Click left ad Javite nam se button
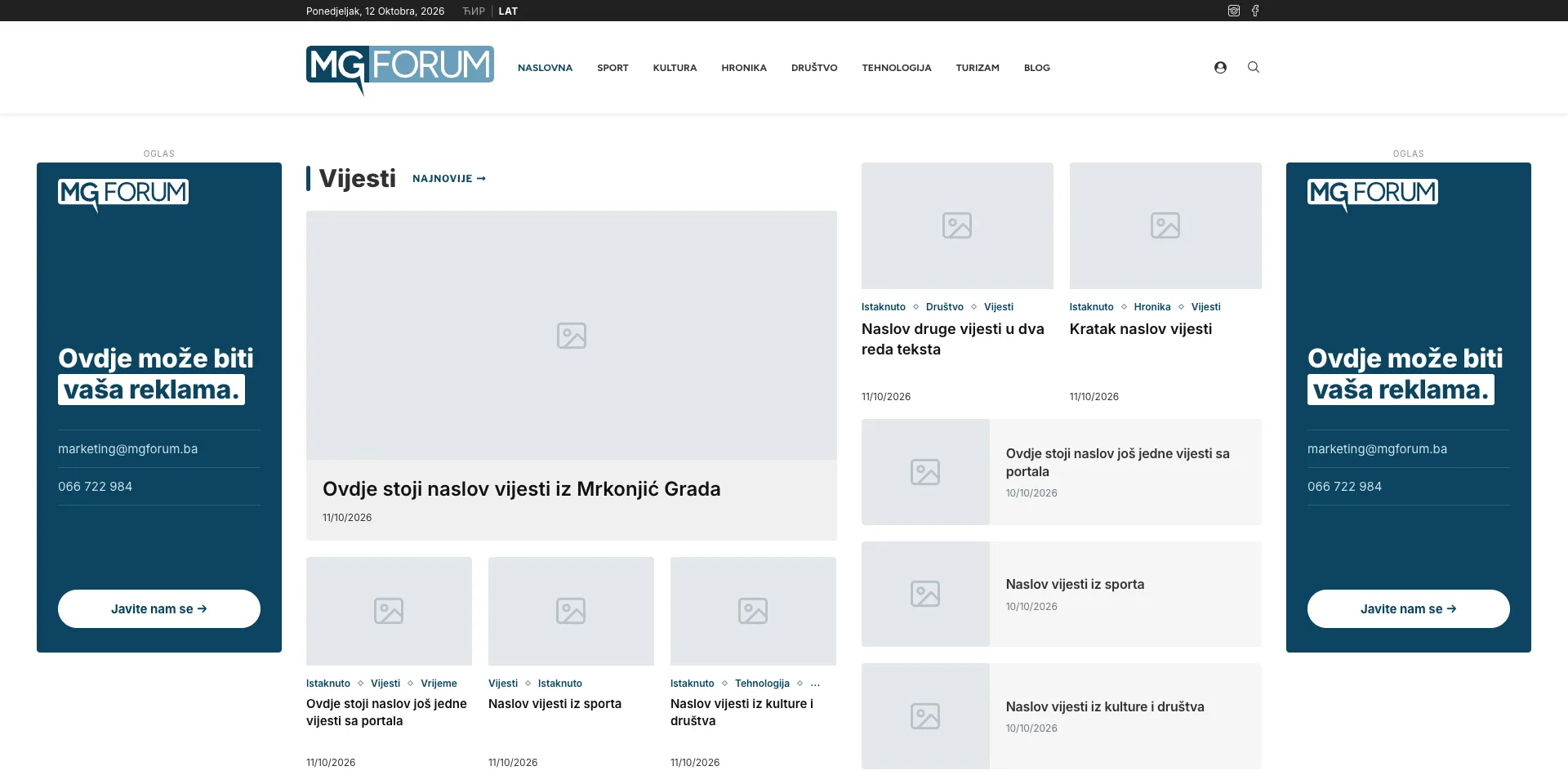The width and height of the screenshot is (1568, 784). [159, 609]
